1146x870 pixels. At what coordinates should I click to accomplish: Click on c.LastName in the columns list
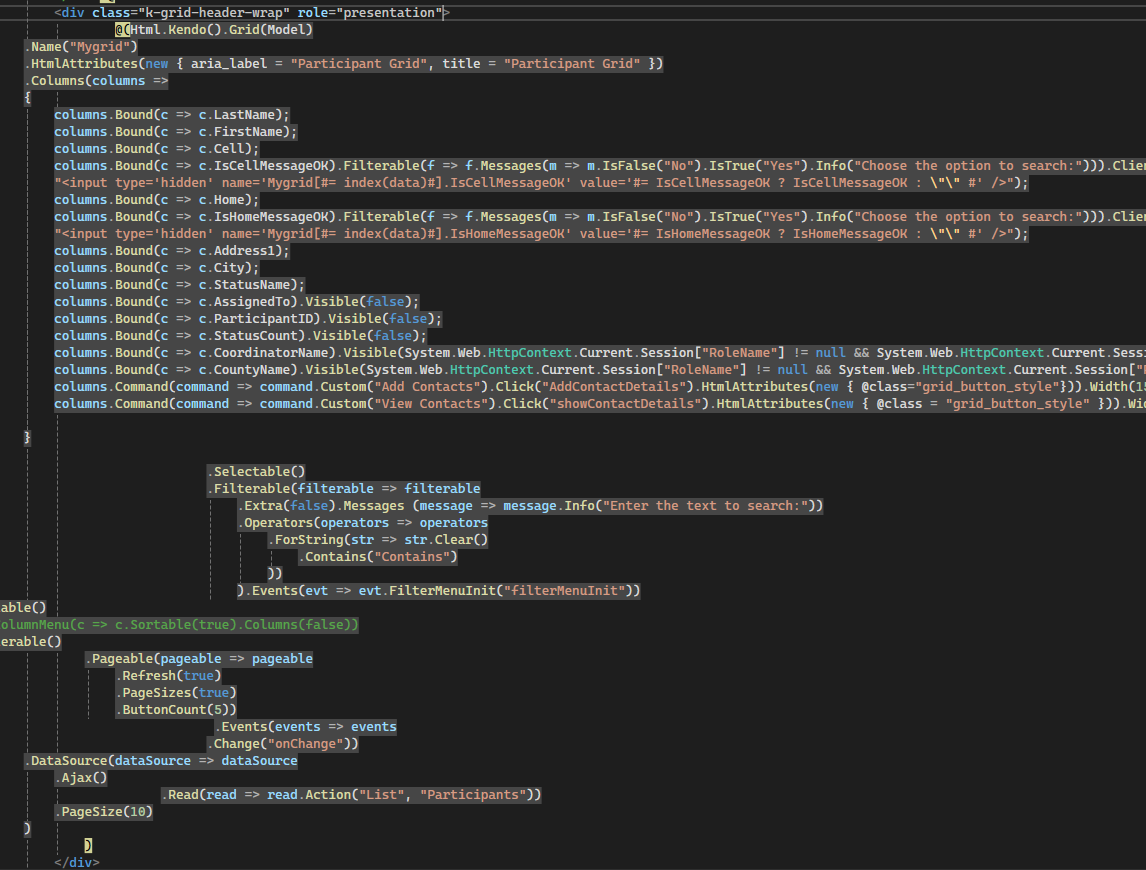(x=240, y=114)
